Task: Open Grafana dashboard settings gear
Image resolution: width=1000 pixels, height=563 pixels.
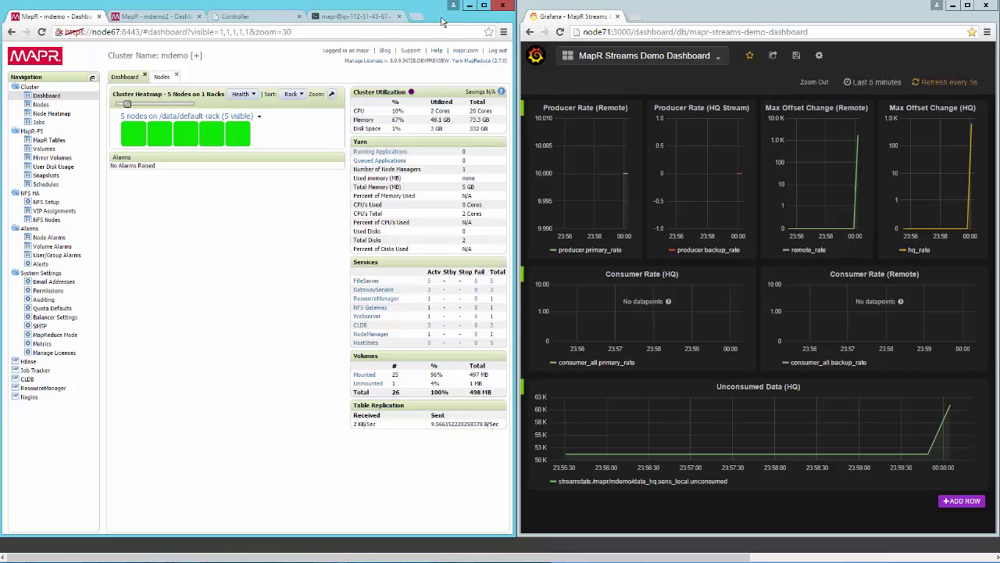Action: (819, 55)
